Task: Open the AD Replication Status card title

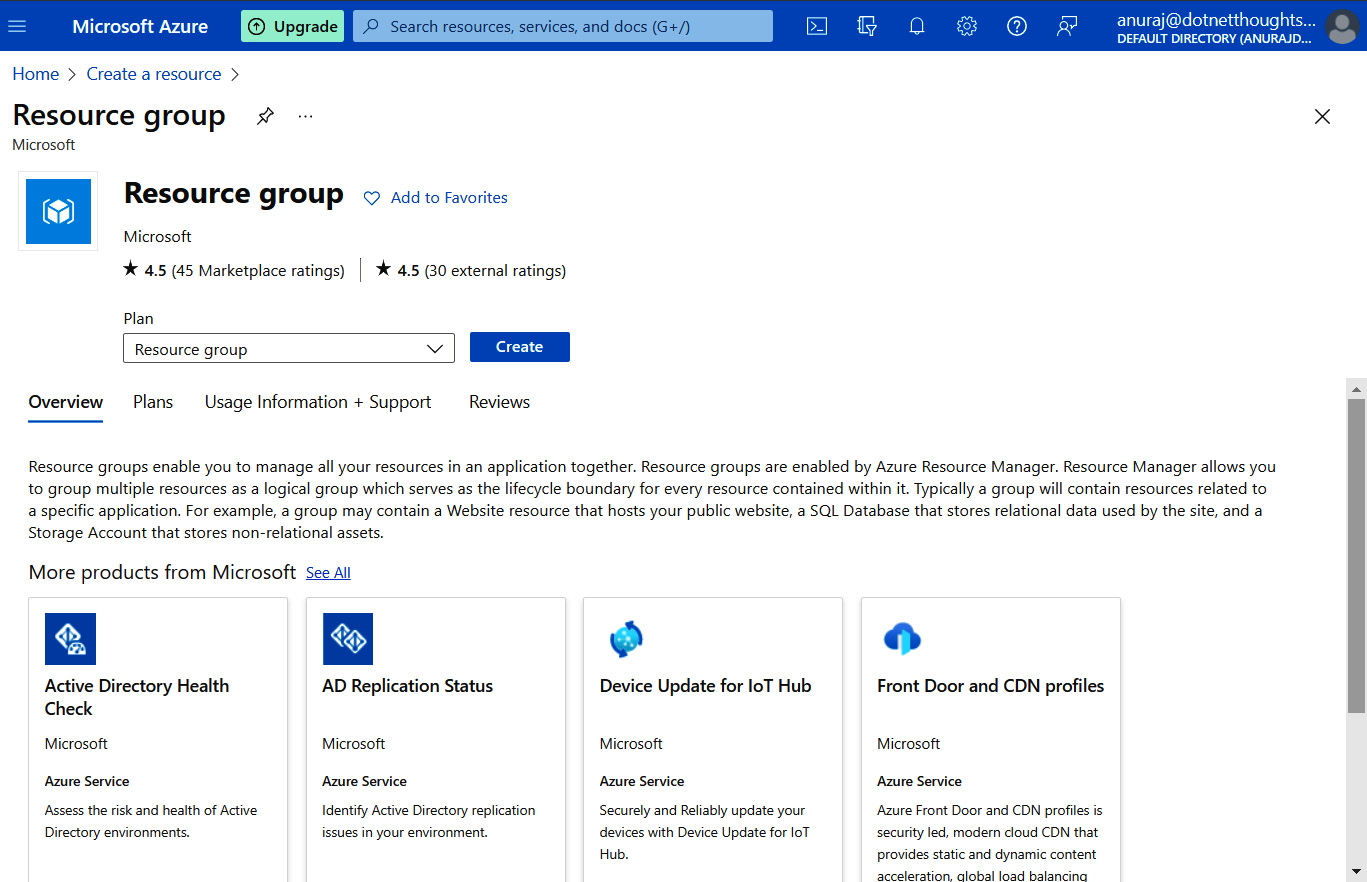Action: 408,686
